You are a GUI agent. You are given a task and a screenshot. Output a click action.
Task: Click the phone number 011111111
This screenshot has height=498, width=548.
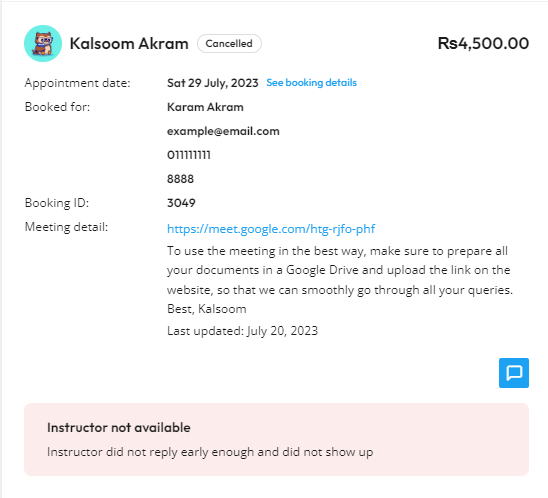(189, 155)
